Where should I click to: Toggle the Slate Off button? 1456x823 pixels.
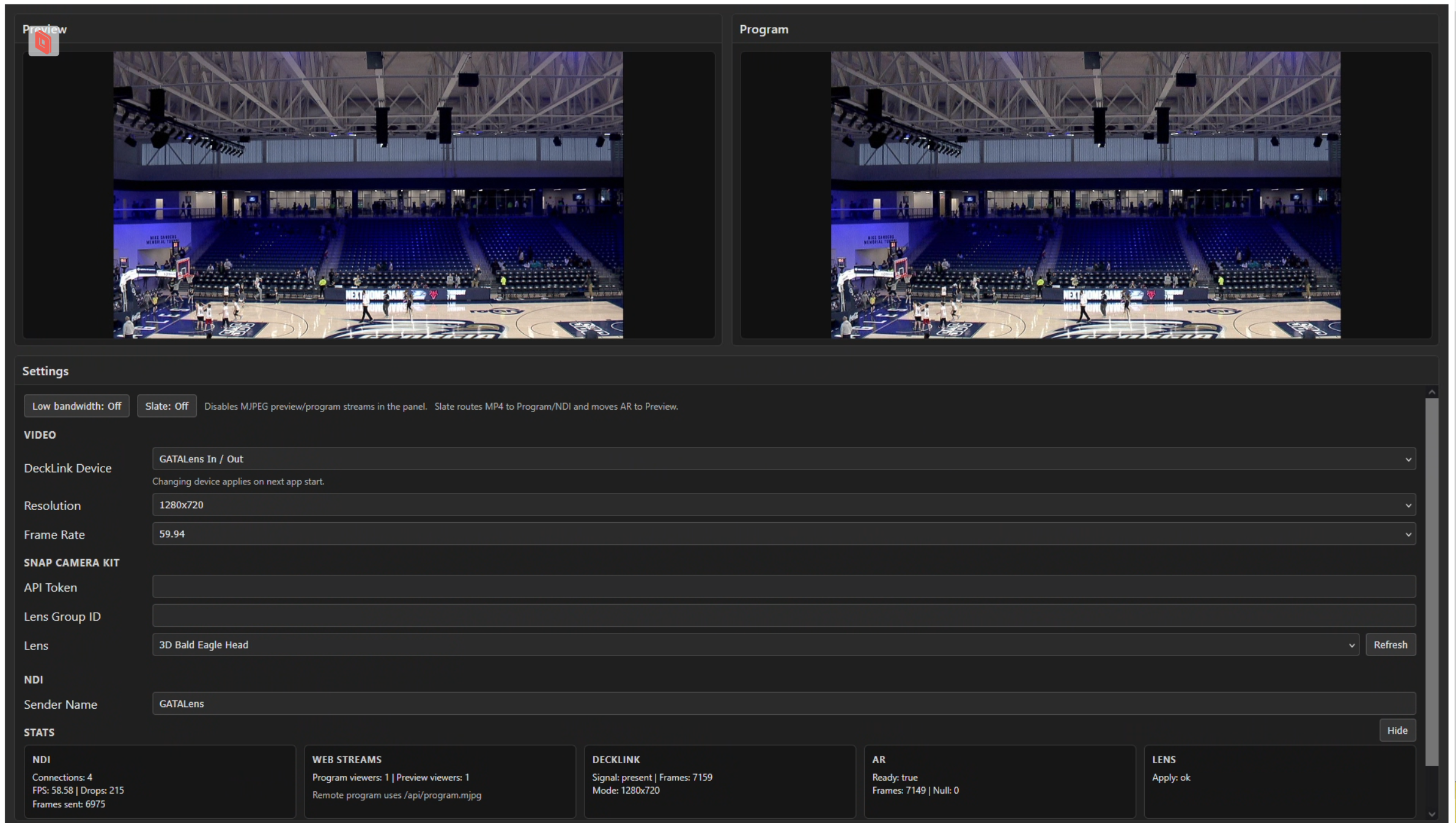[x=166, y=406]
